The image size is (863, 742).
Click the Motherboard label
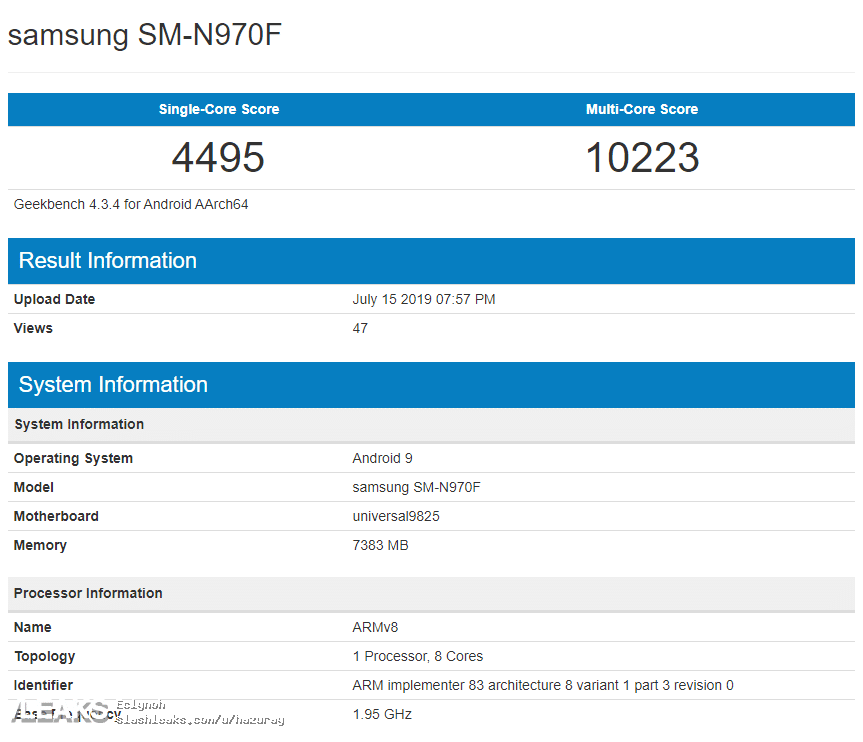click(56, 516)
